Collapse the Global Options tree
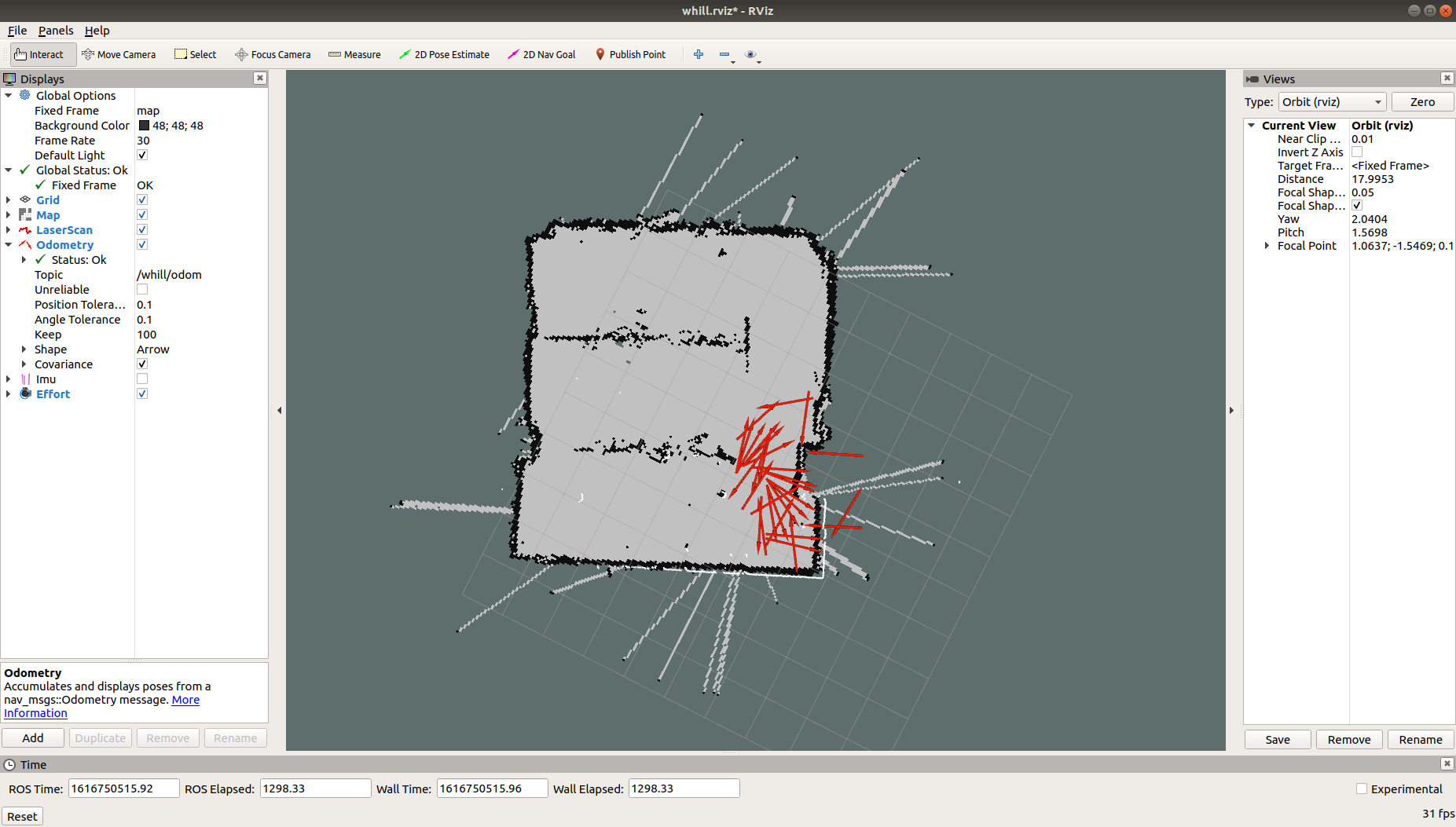Screen dimensions: 1456x827 8,95
